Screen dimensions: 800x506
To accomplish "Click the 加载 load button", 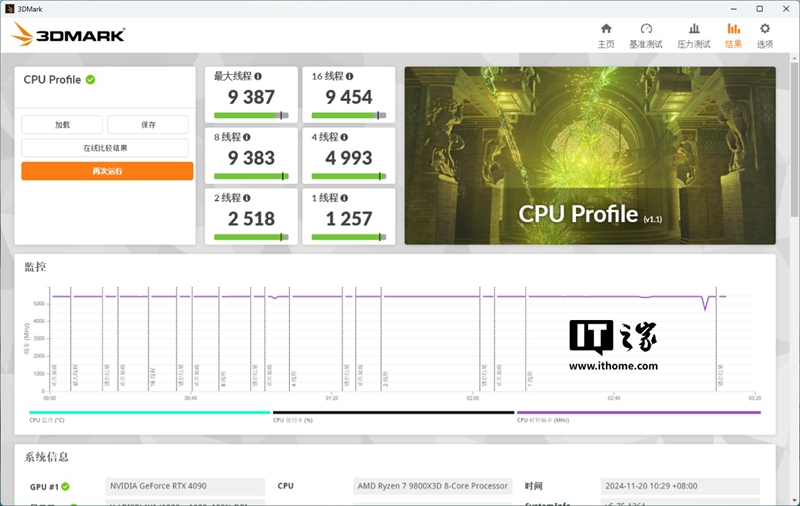I will [62, 124].
